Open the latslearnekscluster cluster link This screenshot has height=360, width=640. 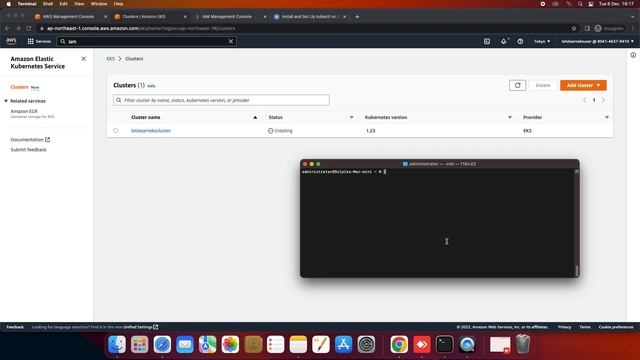pos(151,131)
